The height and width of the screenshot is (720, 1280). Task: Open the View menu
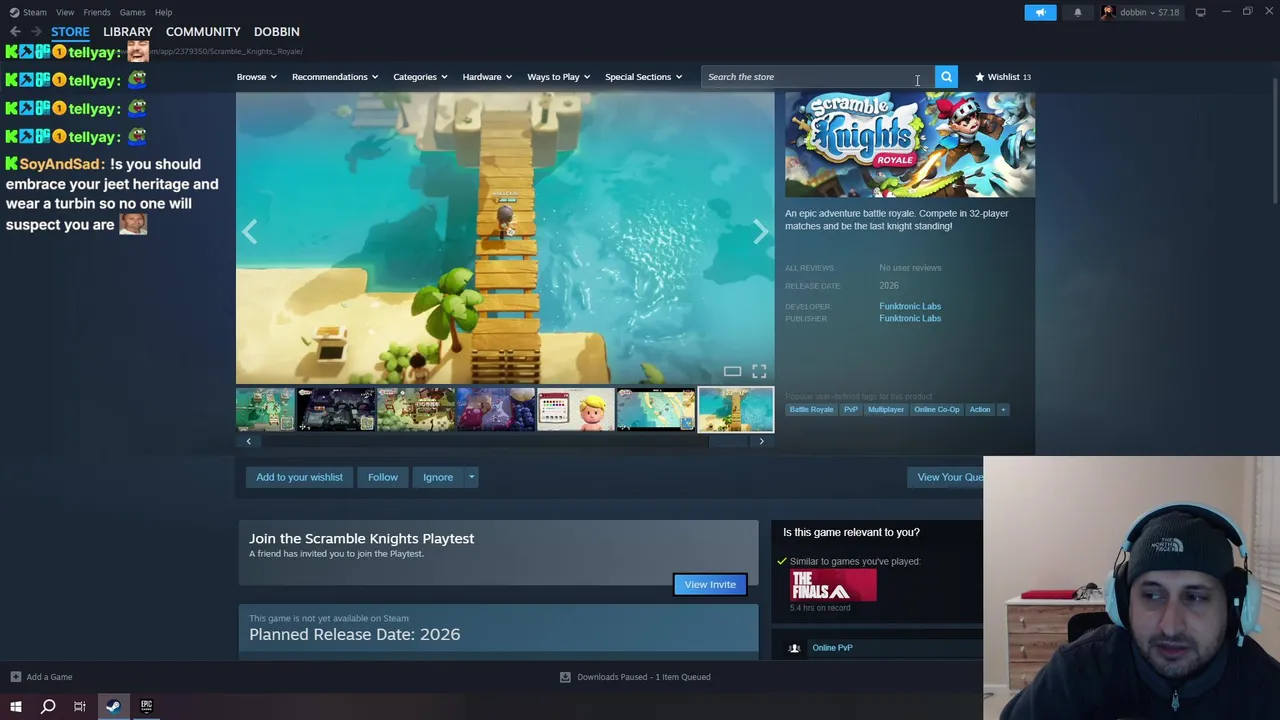coord(65,12)
